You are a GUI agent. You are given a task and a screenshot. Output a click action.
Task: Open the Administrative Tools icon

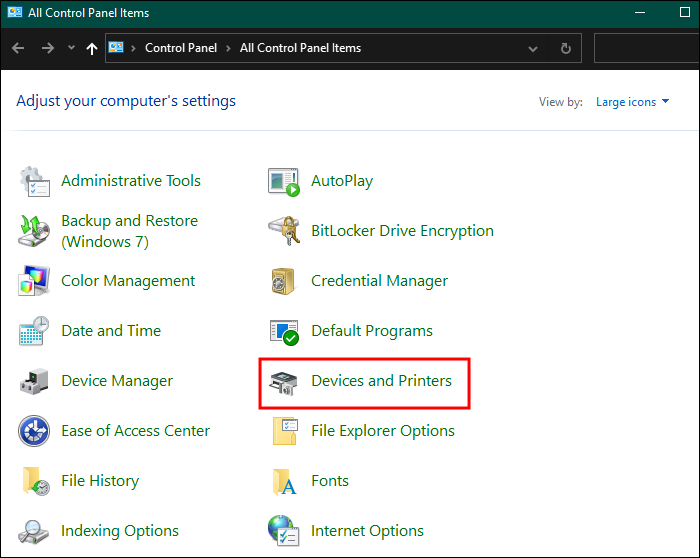click(x=35, y=181)
